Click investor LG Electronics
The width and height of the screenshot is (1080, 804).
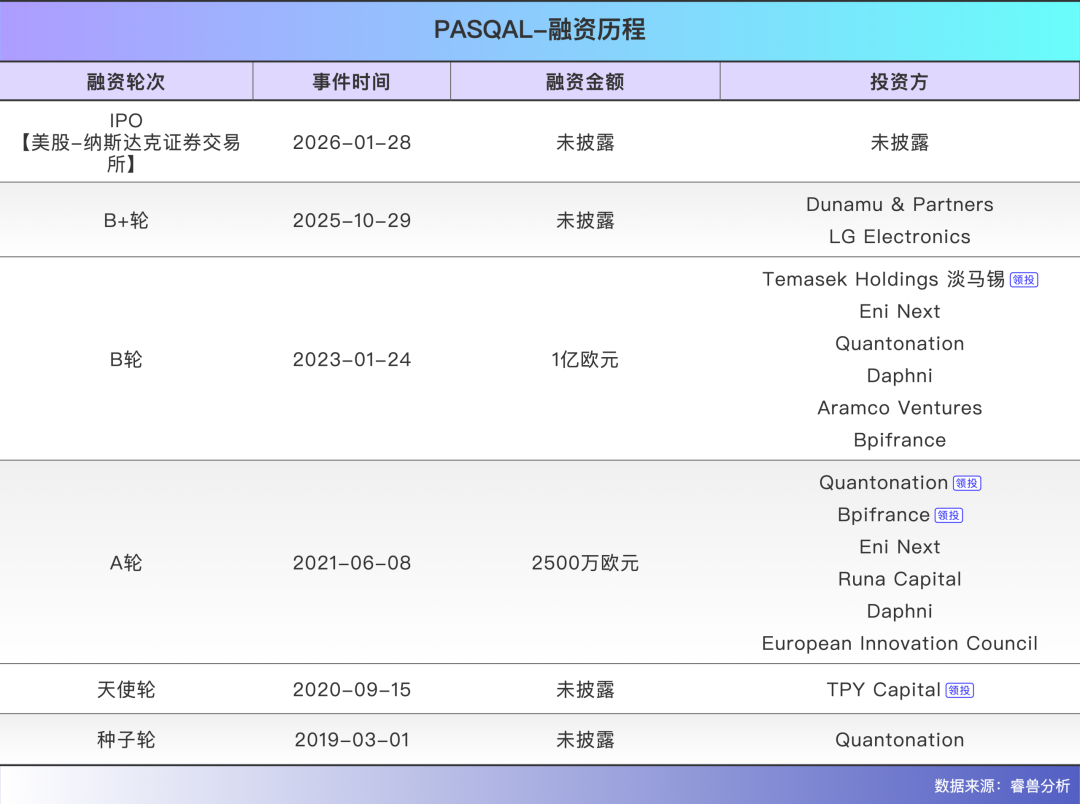click(x=900, y=236)
